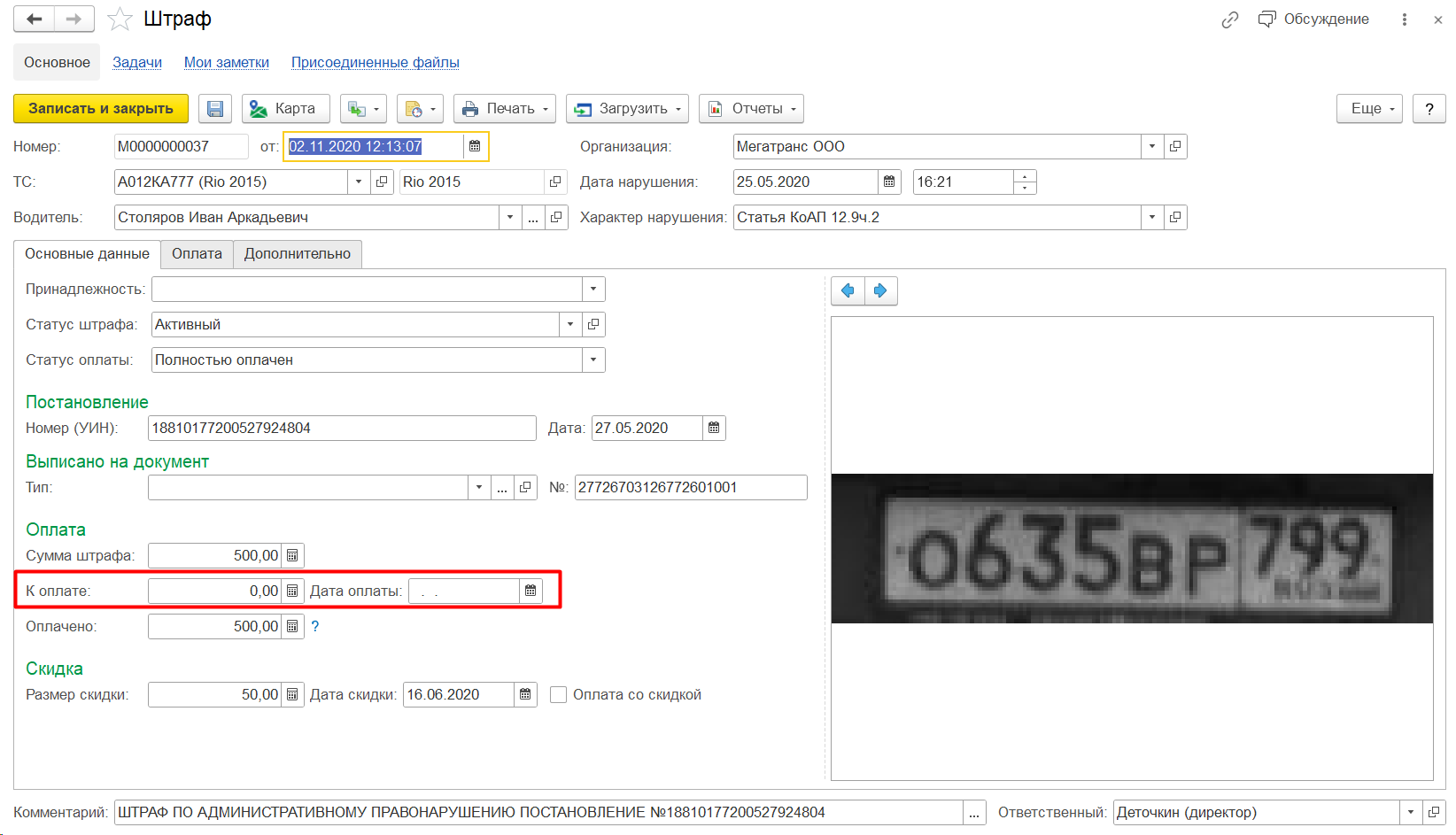Open Печать print menu
The image size is (1456, 835).
[x=505, y=109]
